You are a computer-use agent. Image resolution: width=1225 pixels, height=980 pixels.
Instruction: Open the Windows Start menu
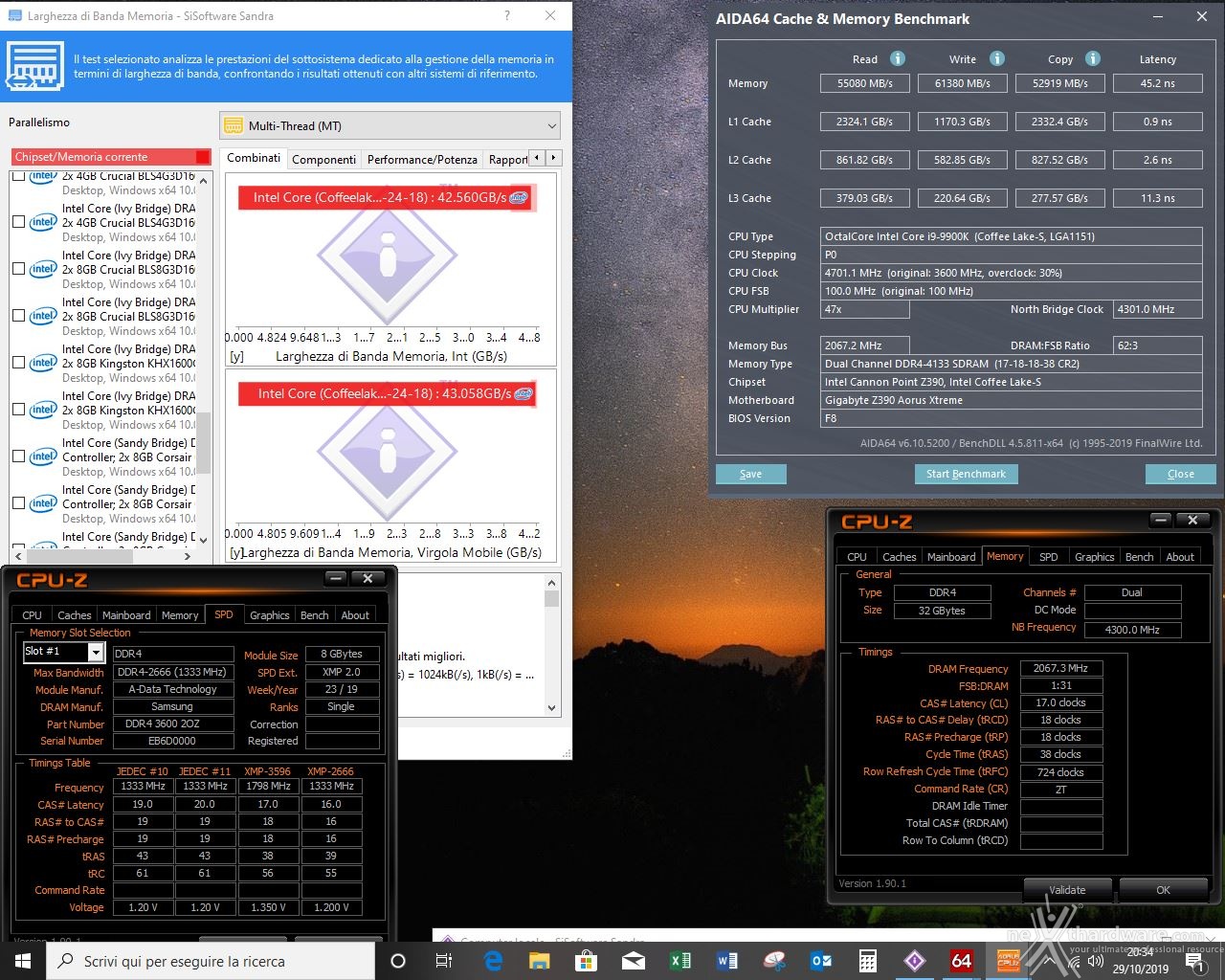coord(22,961)
